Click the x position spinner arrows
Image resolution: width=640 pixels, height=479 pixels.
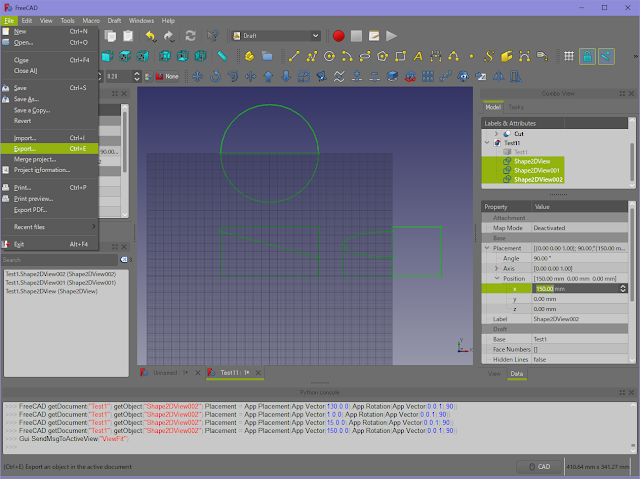click(624, 288)
